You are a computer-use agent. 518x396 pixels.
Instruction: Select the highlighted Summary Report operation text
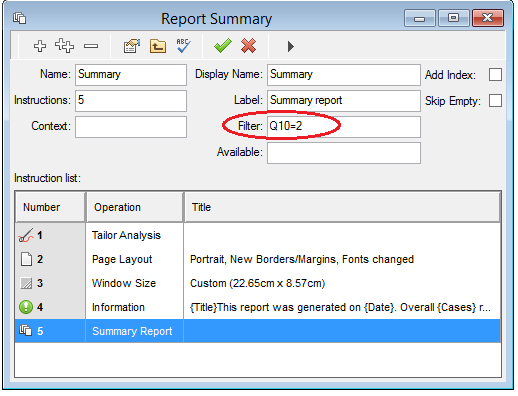point(132,331)
